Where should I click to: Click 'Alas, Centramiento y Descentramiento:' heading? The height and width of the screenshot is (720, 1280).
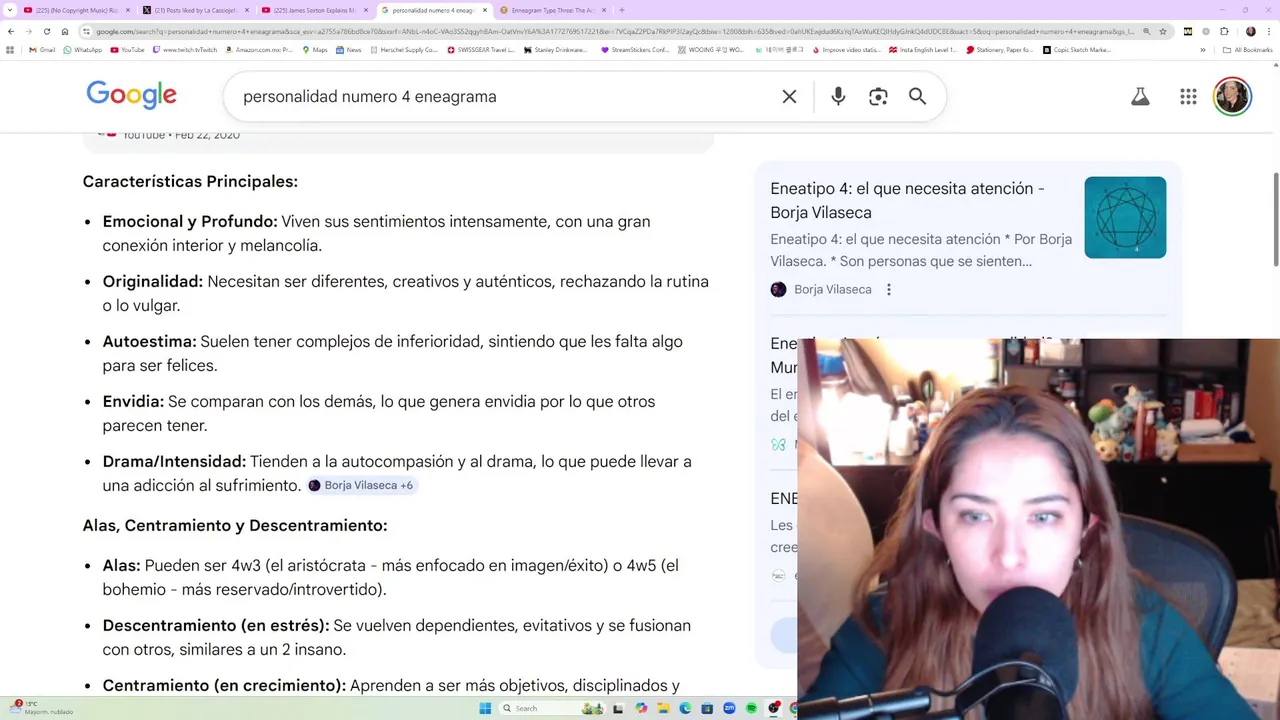[x=235, y=525]
